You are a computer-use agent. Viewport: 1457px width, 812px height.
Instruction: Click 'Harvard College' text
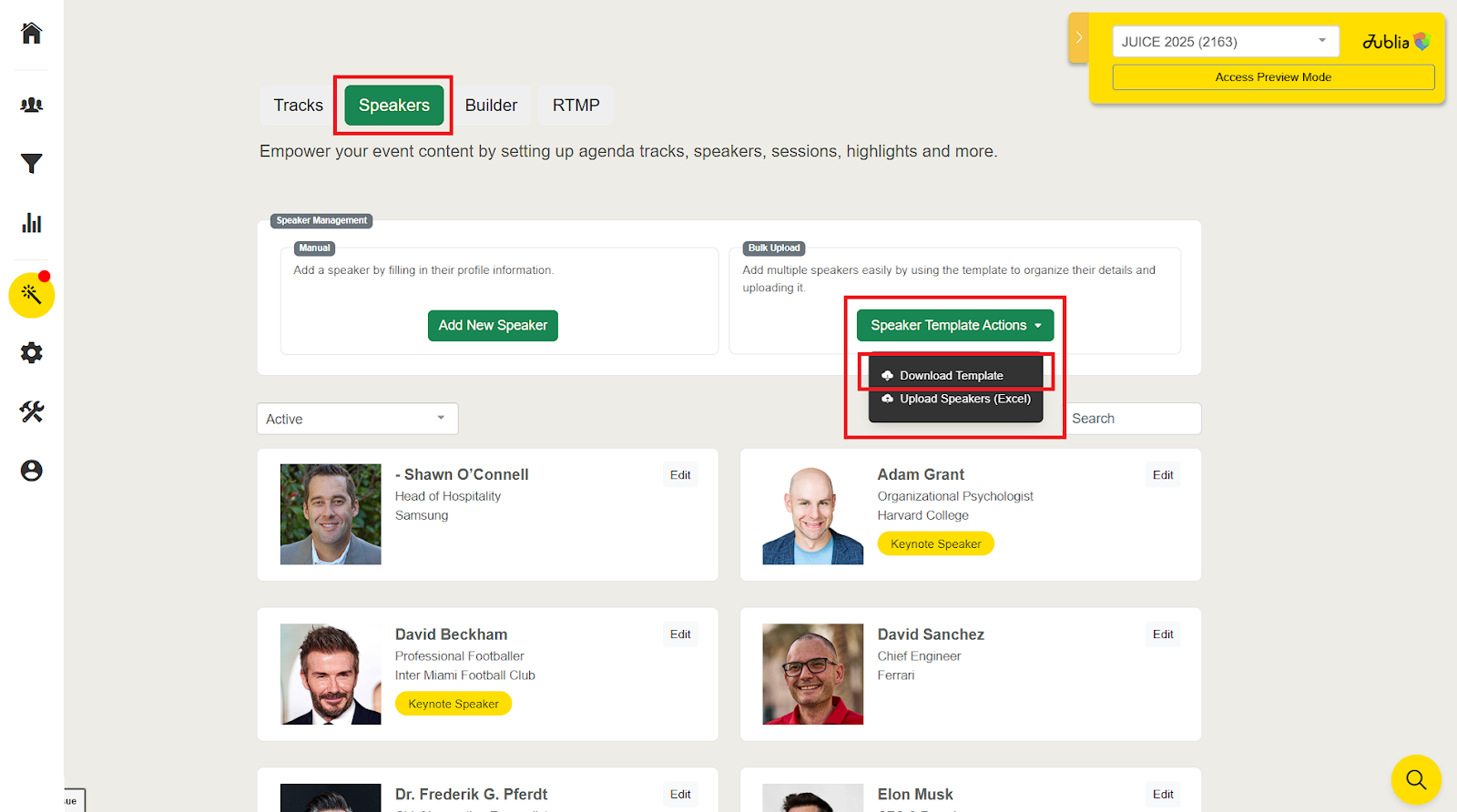point(923,515)
